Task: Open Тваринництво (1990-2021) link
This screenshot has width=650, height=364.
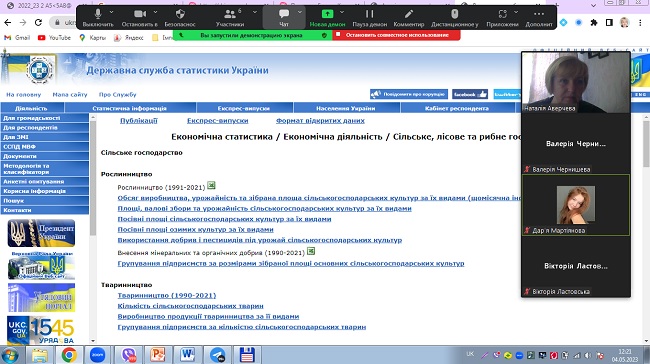Action: (x=167, y=295)
